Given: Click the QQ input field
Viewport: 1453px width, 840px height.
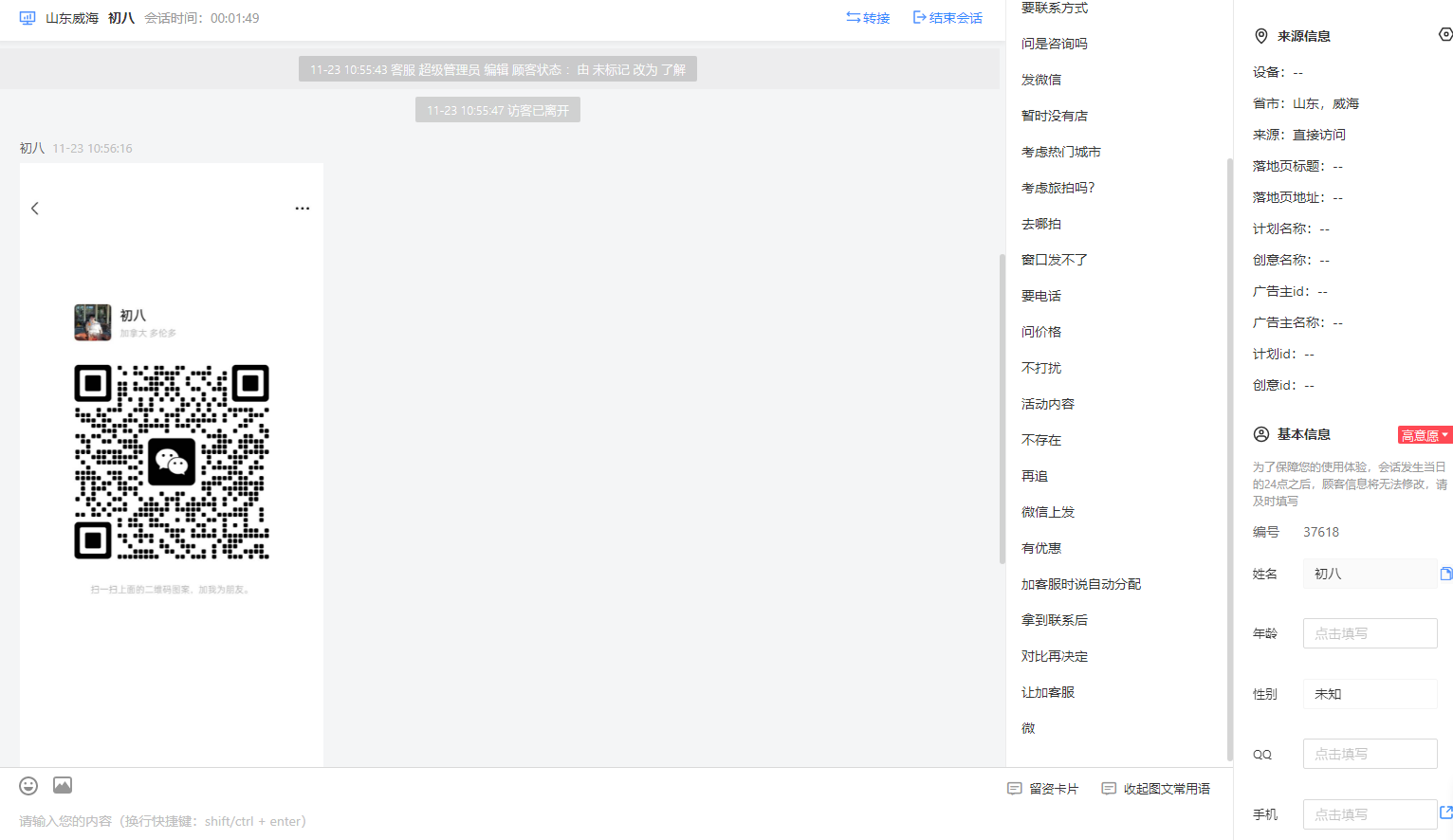Looking at the screenshot, I should tap(1370, 754).
